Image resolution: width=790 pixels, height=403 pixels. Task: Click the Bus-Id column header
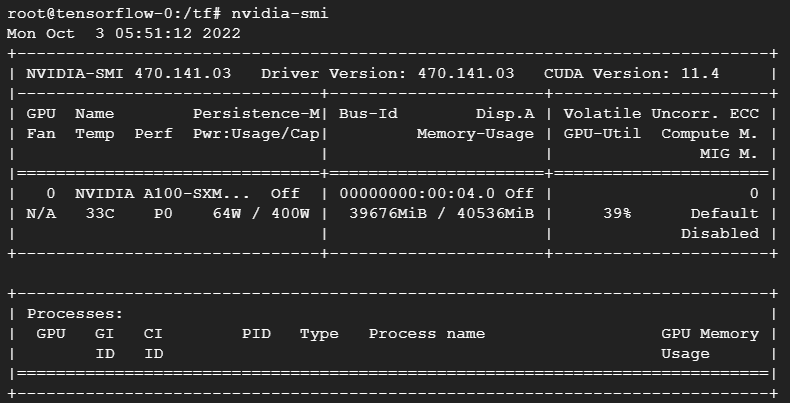[368, 114]
